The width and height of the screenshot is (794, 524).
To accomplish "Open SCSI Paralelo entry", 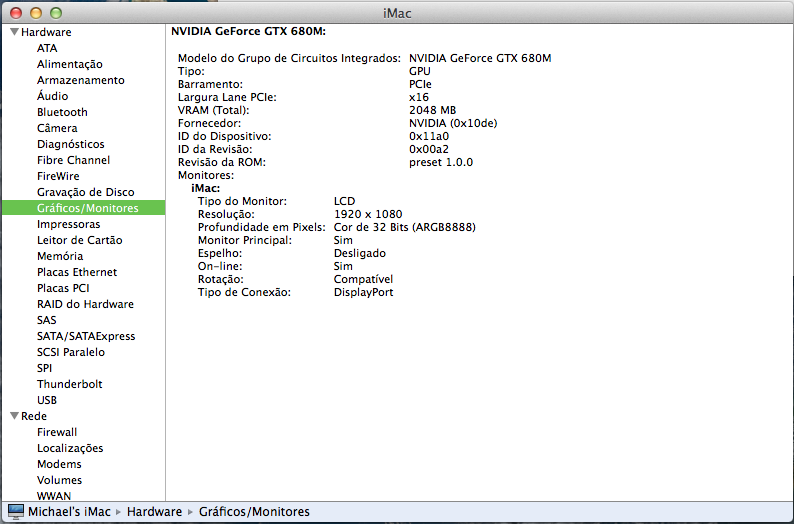I will point(71,352).
